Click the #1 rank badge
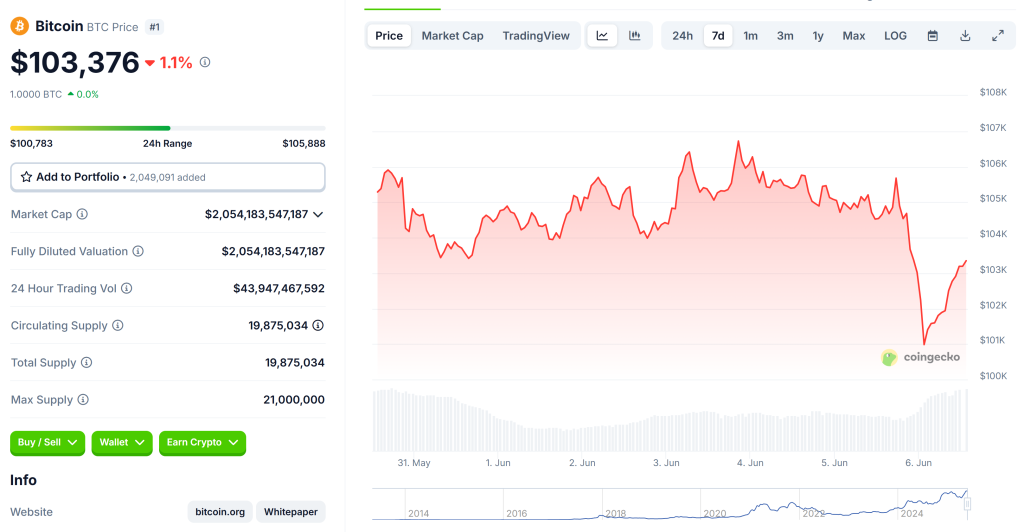Viewport: 1024px width, 532px height. tap(154, 27)
